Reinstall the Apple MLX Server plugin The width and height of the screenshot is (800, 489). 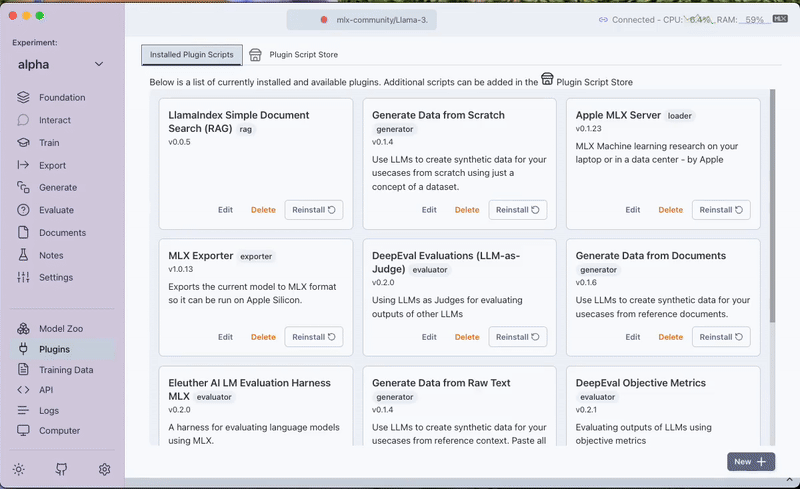(x=721, y=210)
